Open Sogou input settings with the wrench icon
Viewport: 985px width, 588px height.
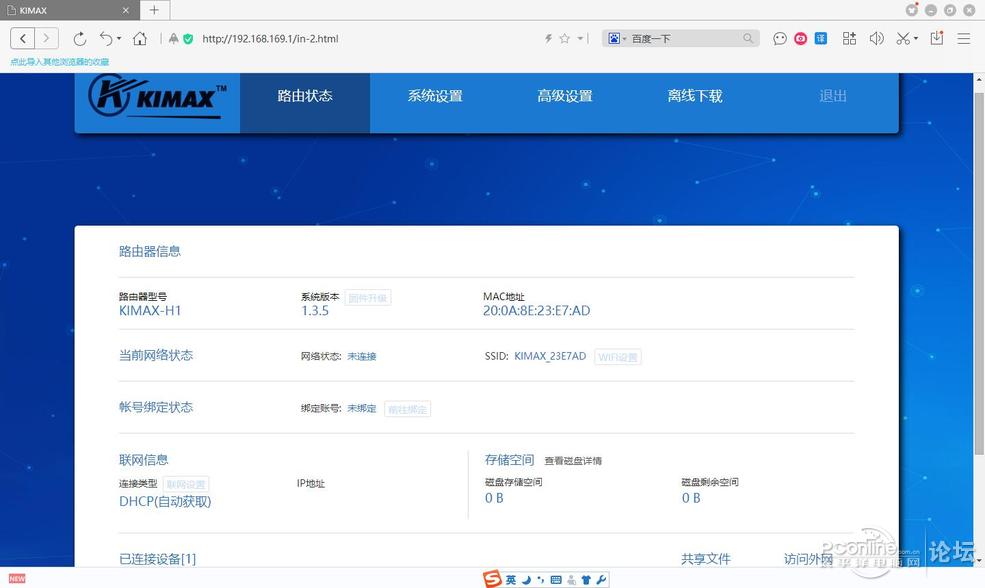click(x=600, y=579)
